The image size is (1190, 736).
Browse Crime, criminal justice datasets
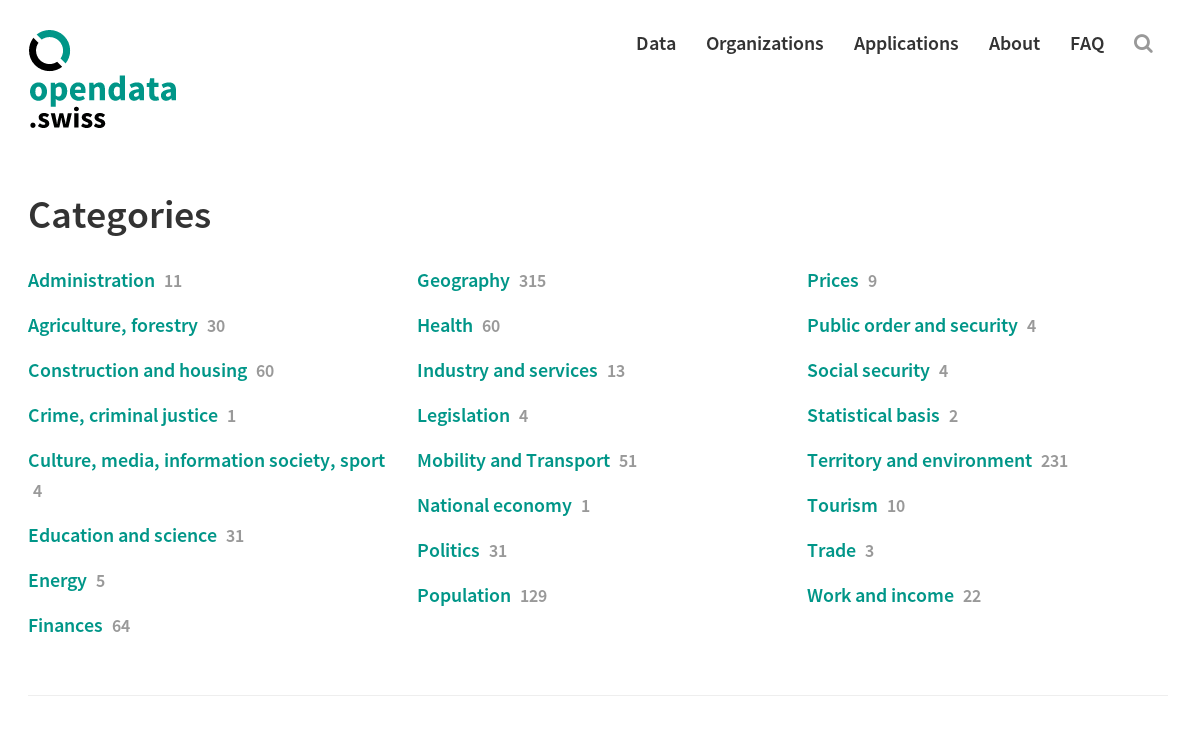(x=123, y=416)
